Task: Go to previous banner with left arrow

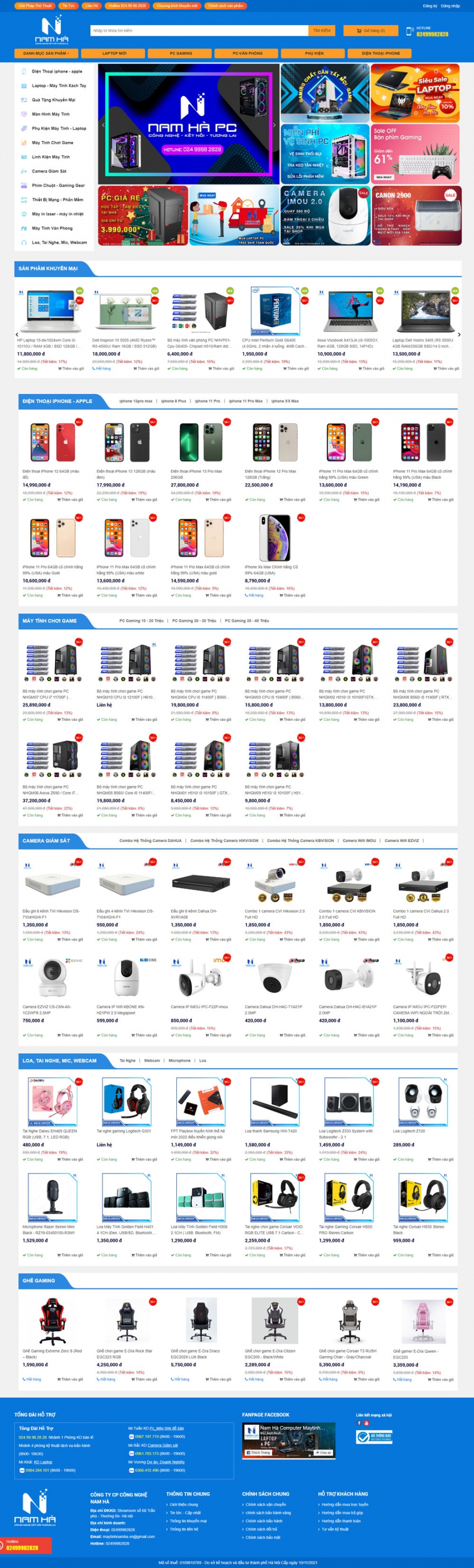Action: (x=103, y=125)
